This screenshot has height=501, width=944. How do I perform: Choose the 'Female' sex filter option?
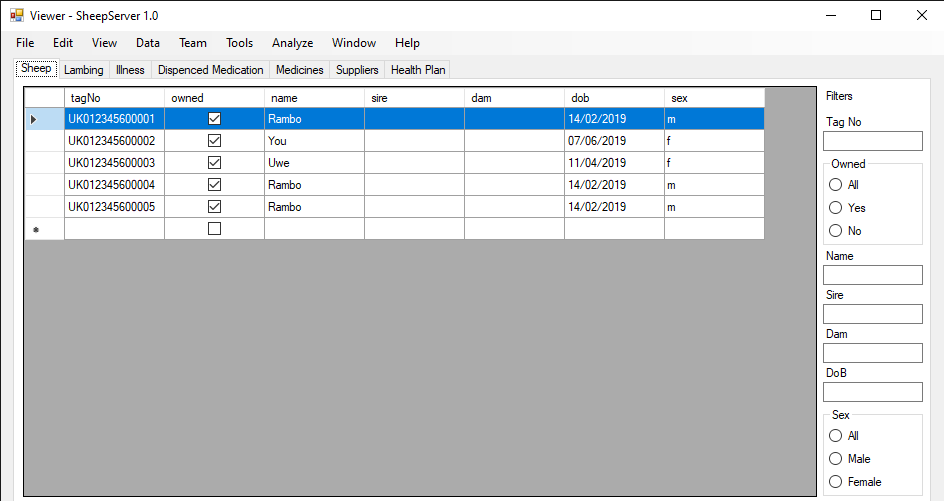[x=836, y=482]
